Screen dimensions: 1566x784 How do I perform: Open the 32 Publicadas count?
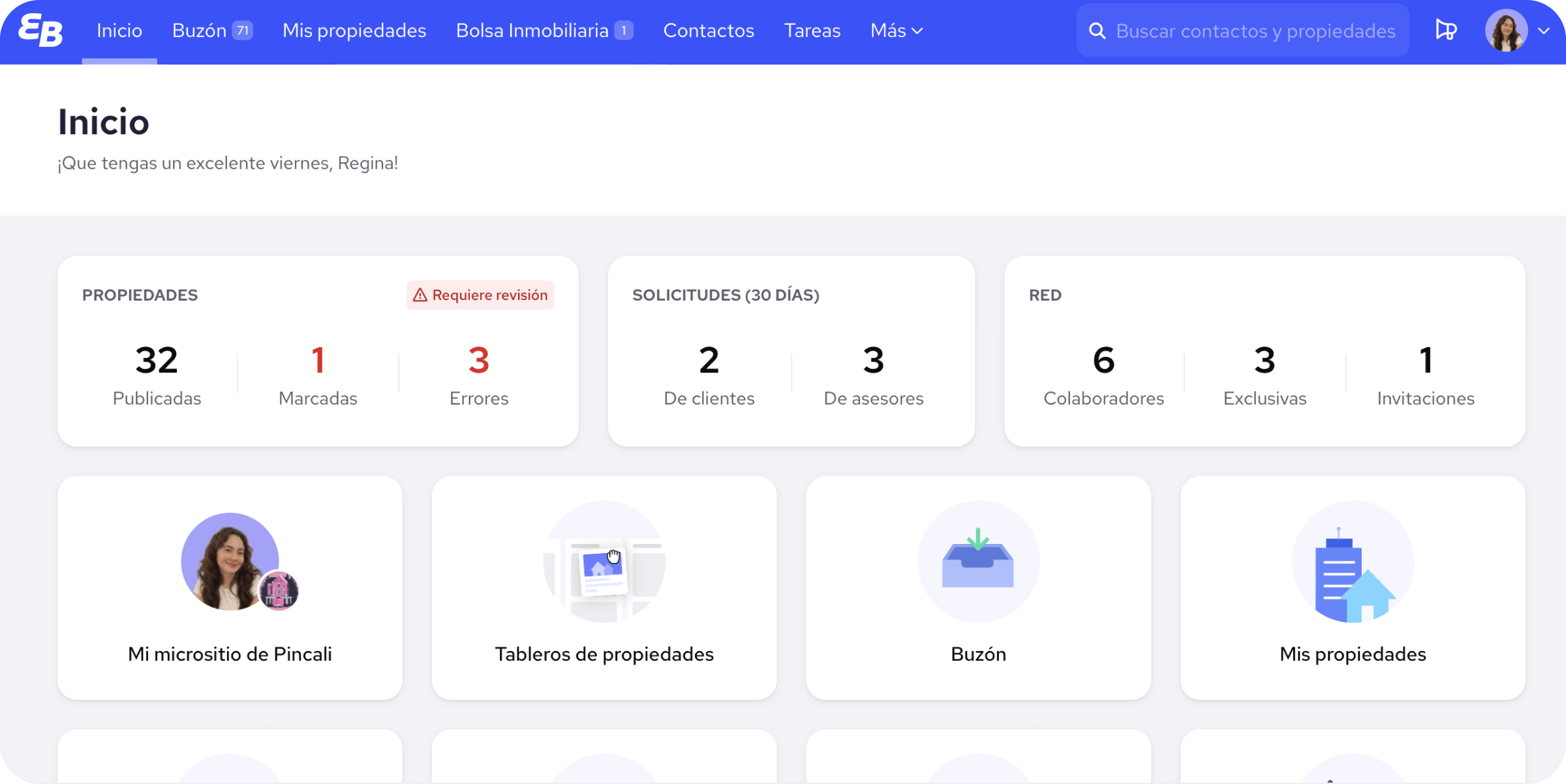pos(157,375)
